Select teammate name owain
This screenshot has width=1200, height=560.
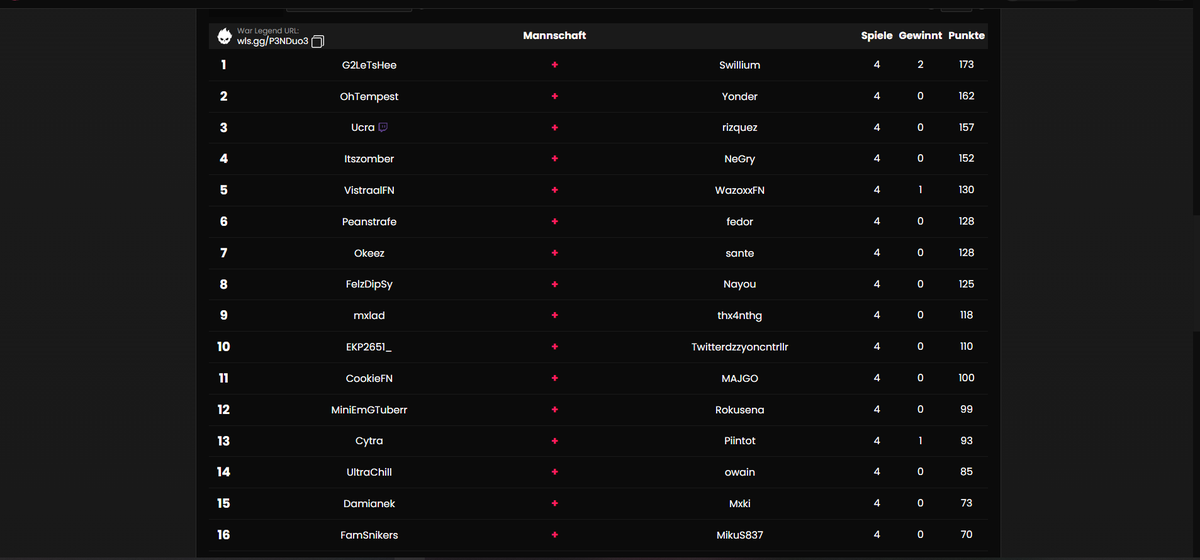point(740,472)
